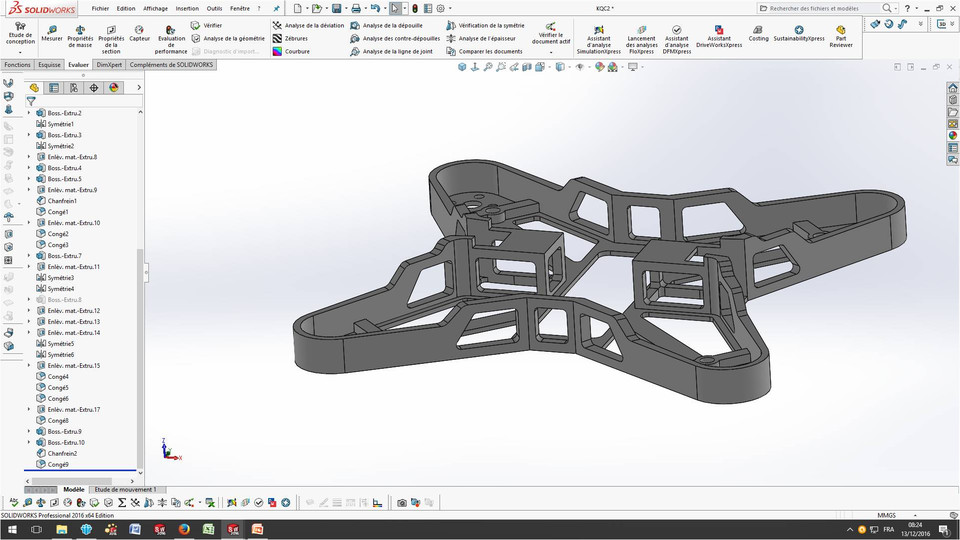Expand the Boss.-Extru.2 feature node
960x540 pixels.
click(x=29, y=113)
